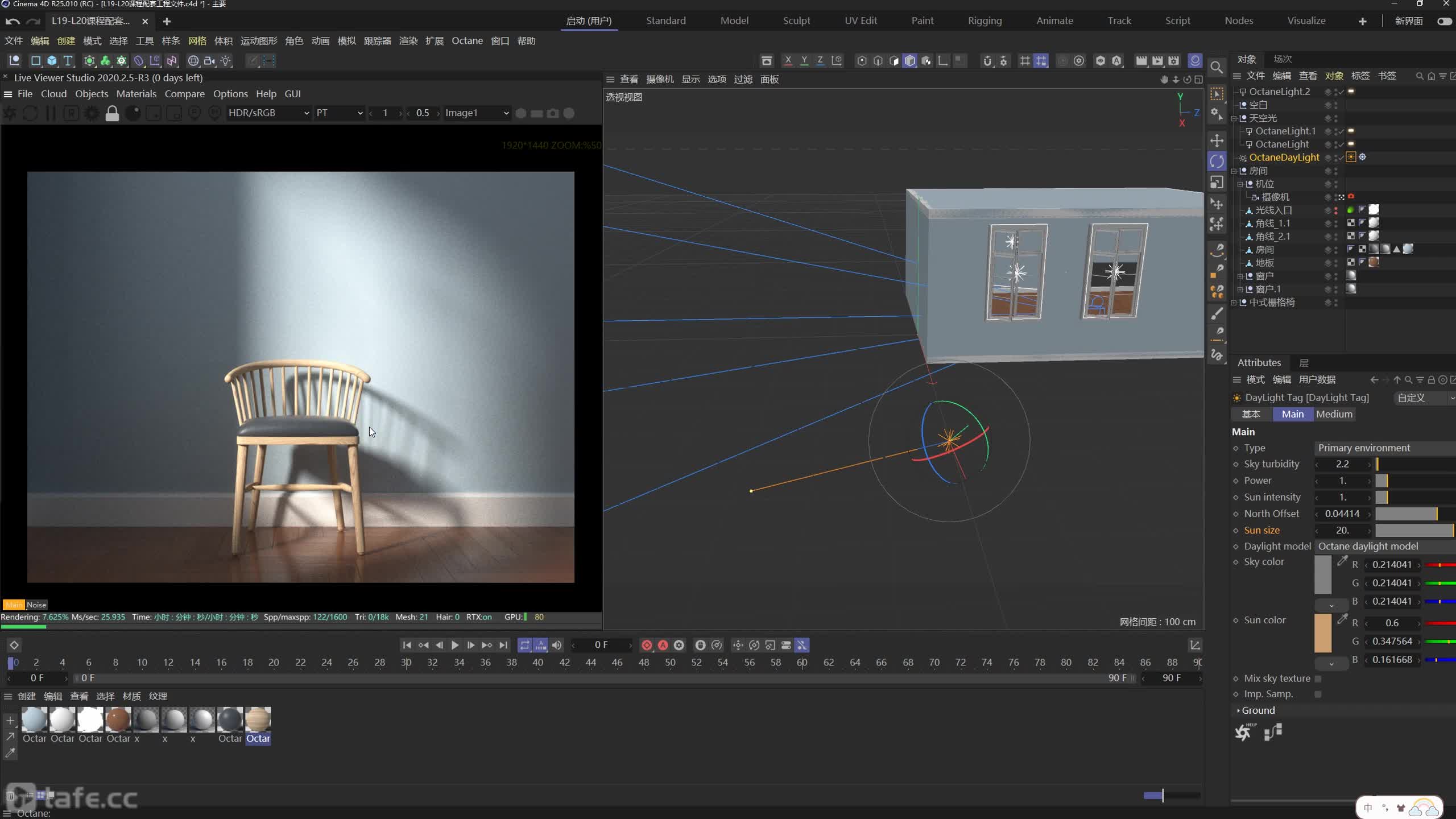Pause rendering in Live Viewer

(x=51, y=113)
